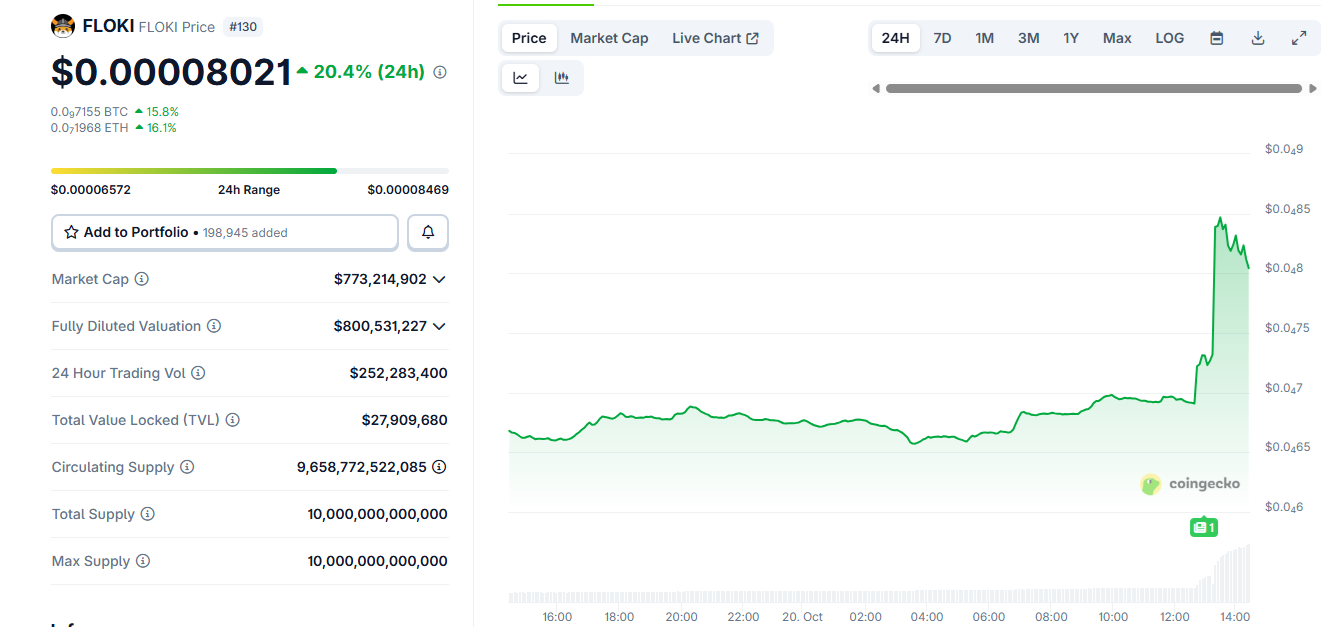Open the calendar date range picker
The height and width of the screenshot is (627, 1343).
[x=1217, y=38]
